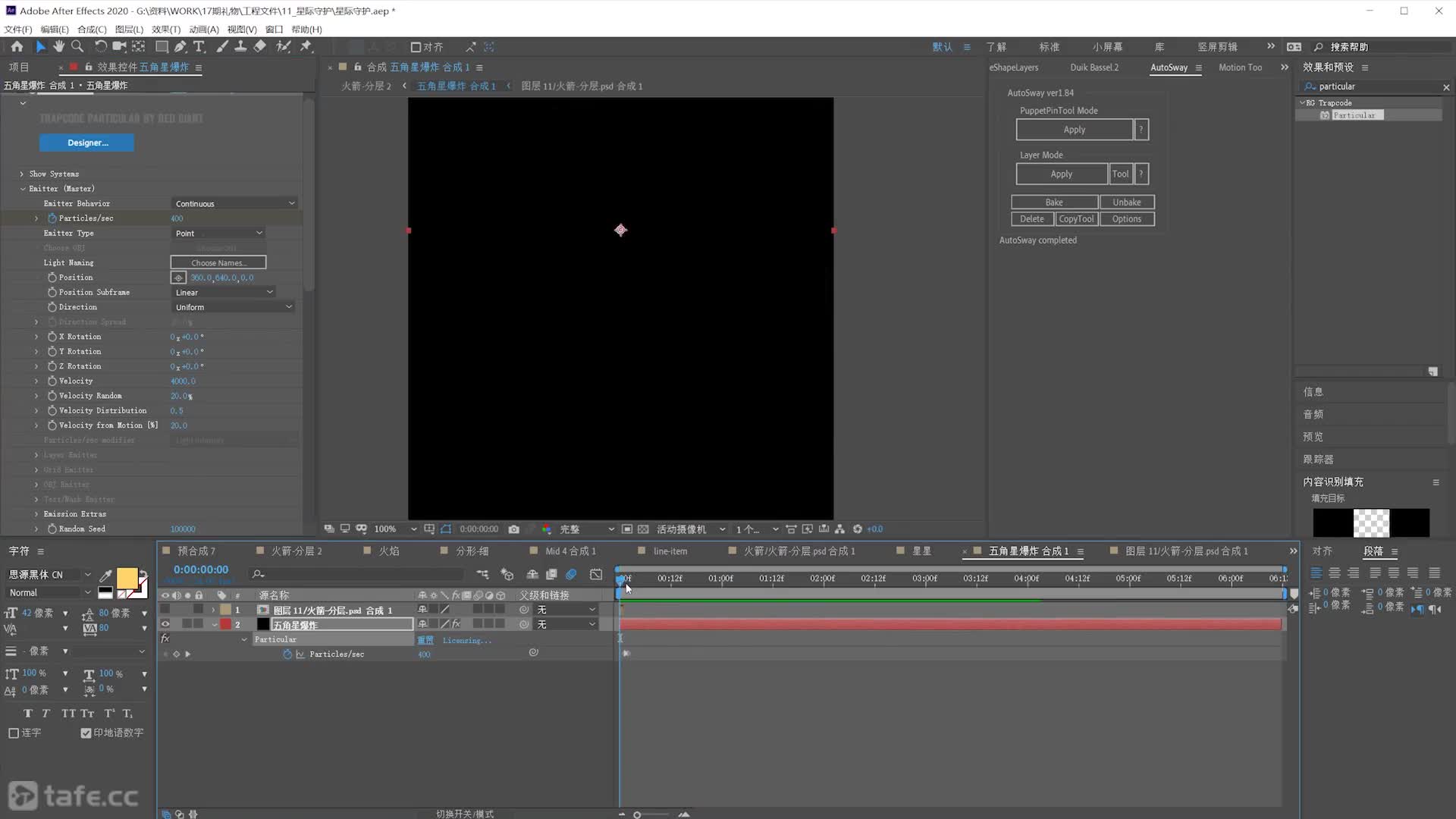This screenshot has height=819, width=1456.
Task: Select the Pen tool
Action: pyautogui.click(x=180, y=46)
